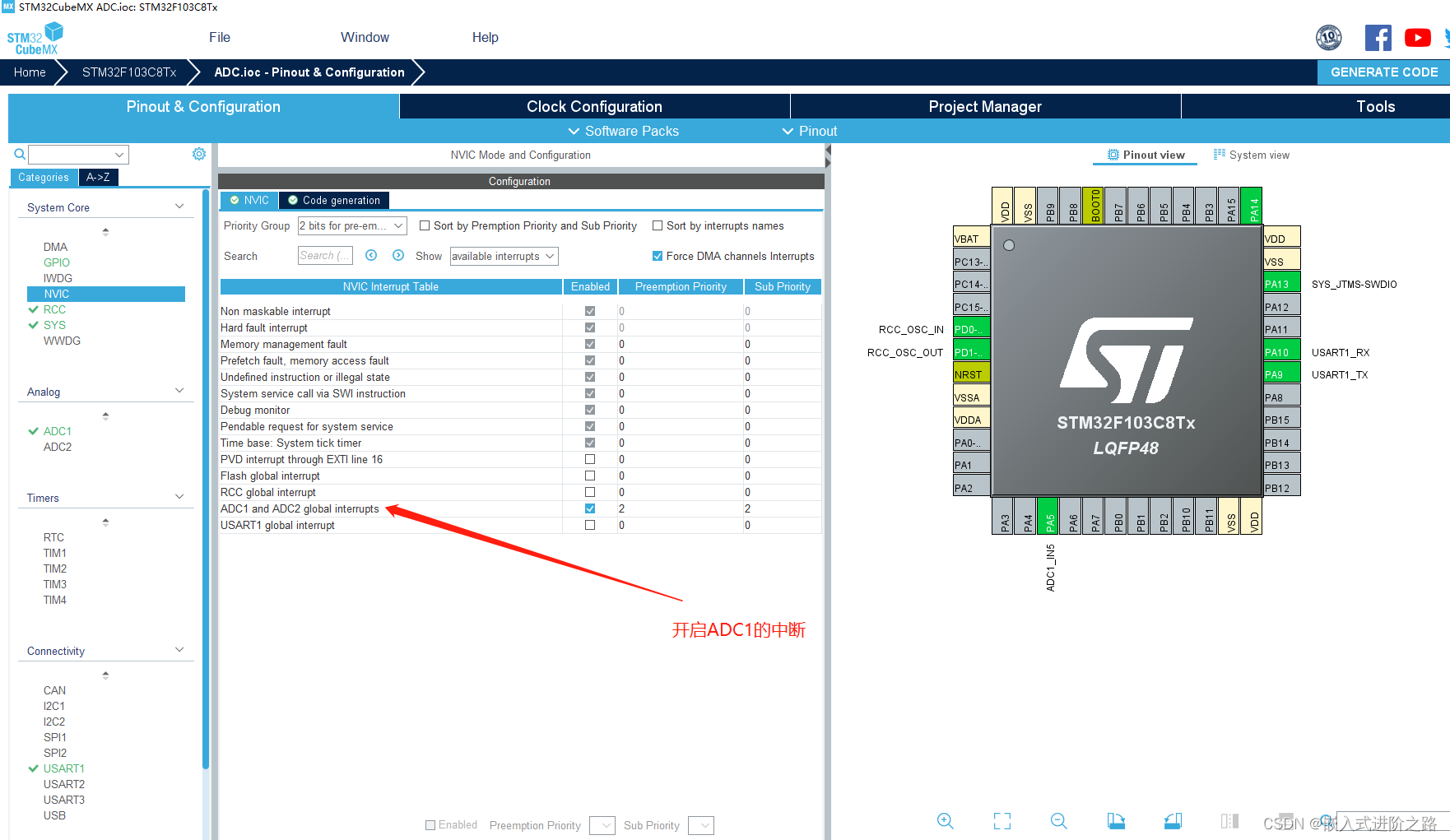Select GPIO under System Core
1450x840 pixels.
tap(57, 262)
